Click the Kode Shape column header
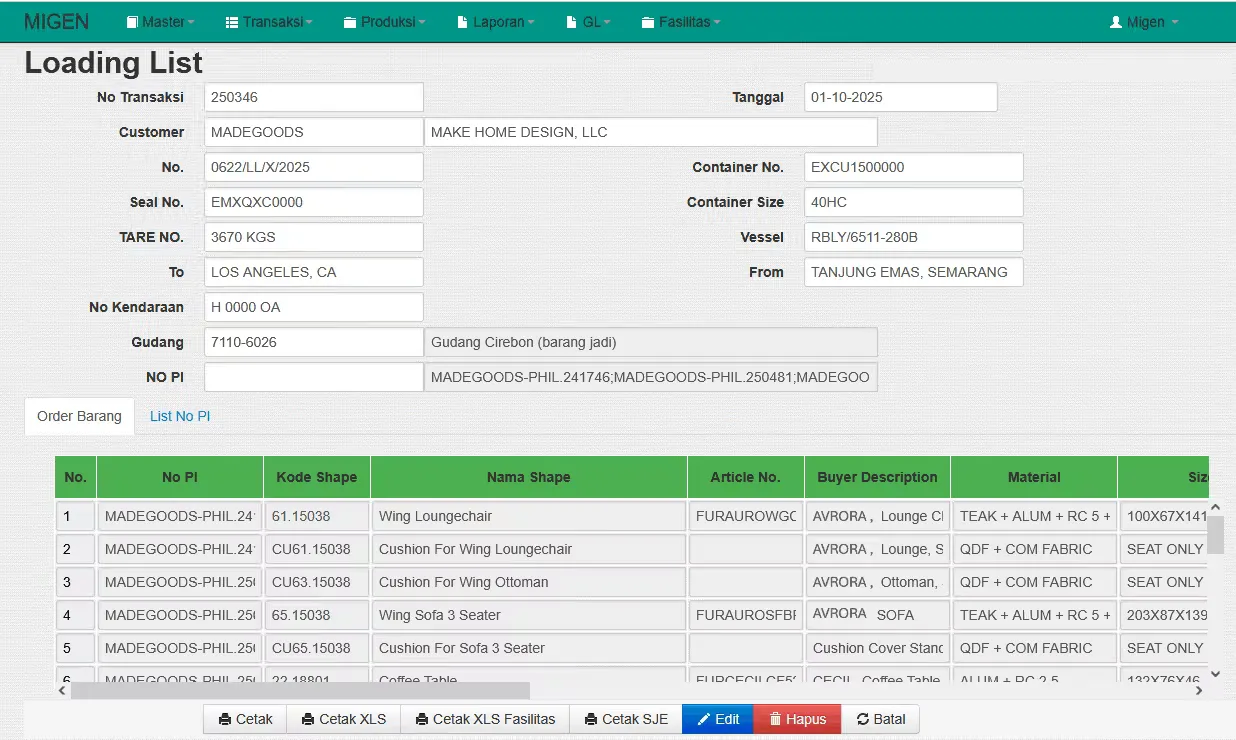Image resolution: width=1236 pixels, height=740 pixels. pos(317,477)
